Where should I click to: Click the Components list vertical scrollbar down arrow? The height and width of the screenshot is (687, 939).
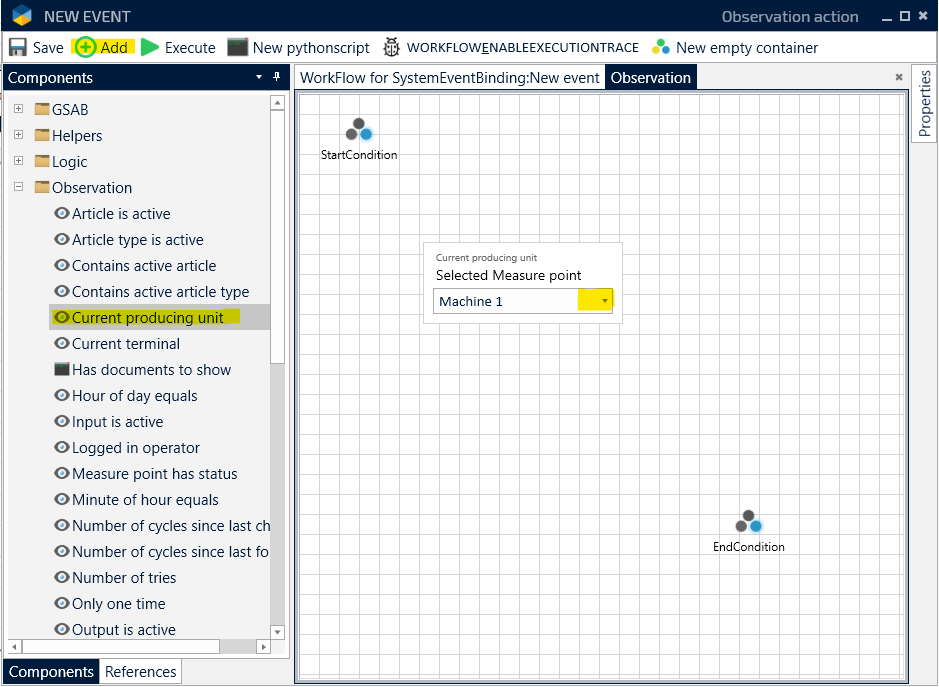(x=277, y=632)
